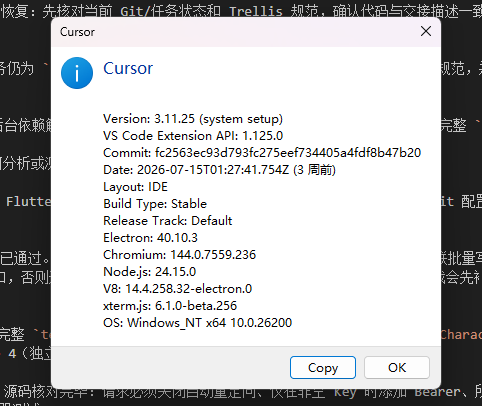Click the 'Electron: 40.10.3' line
Image resolution: width=482 pixels, height=406 pixels.
(x=150, y=238)
